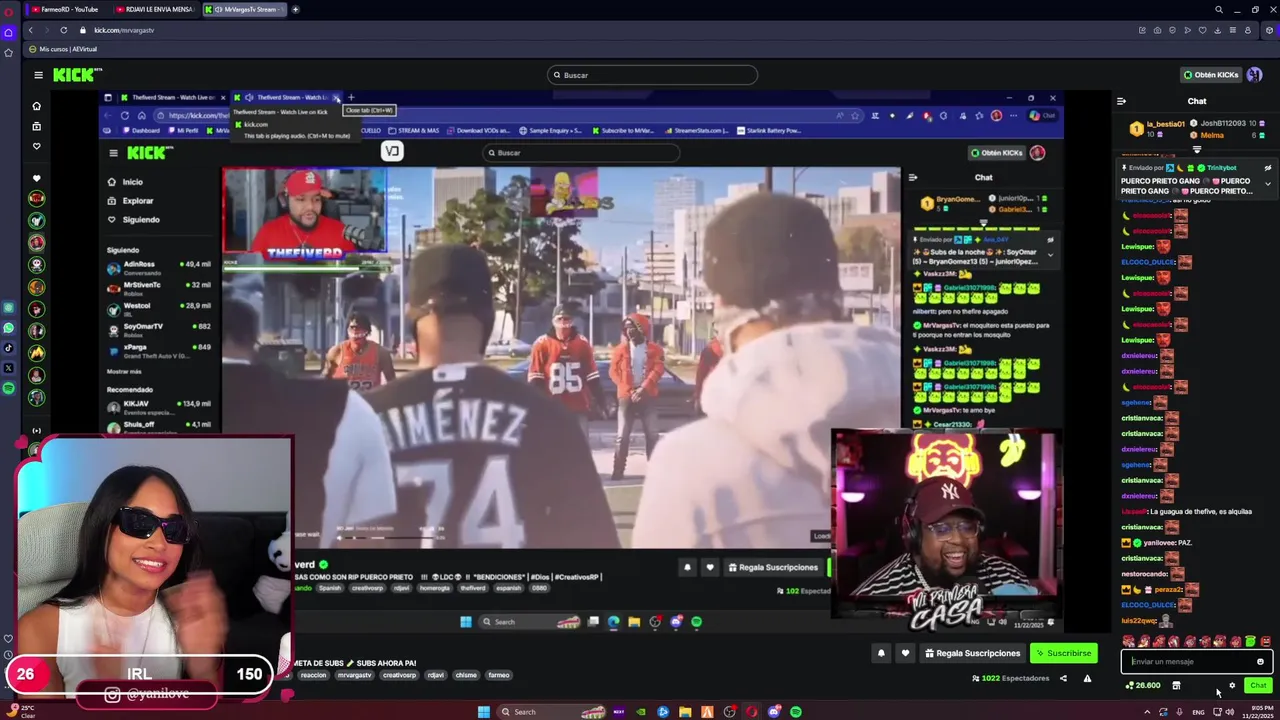Open the mrvargastv tag
The width and height of the screenshot is (1280, 720).
pos(354,675)
